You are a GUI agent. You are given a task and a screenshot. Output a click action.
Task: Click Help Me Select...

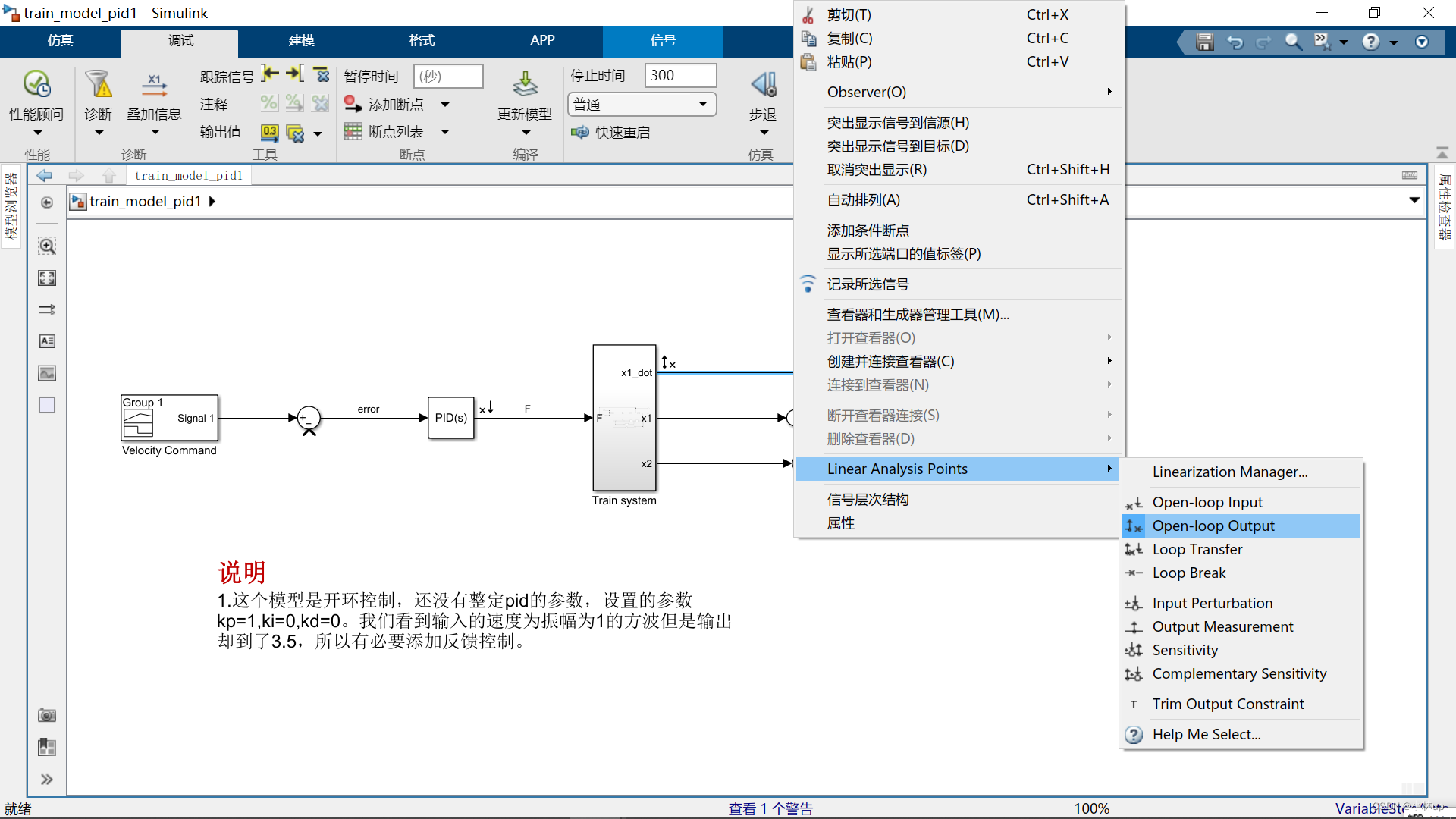1240,734
